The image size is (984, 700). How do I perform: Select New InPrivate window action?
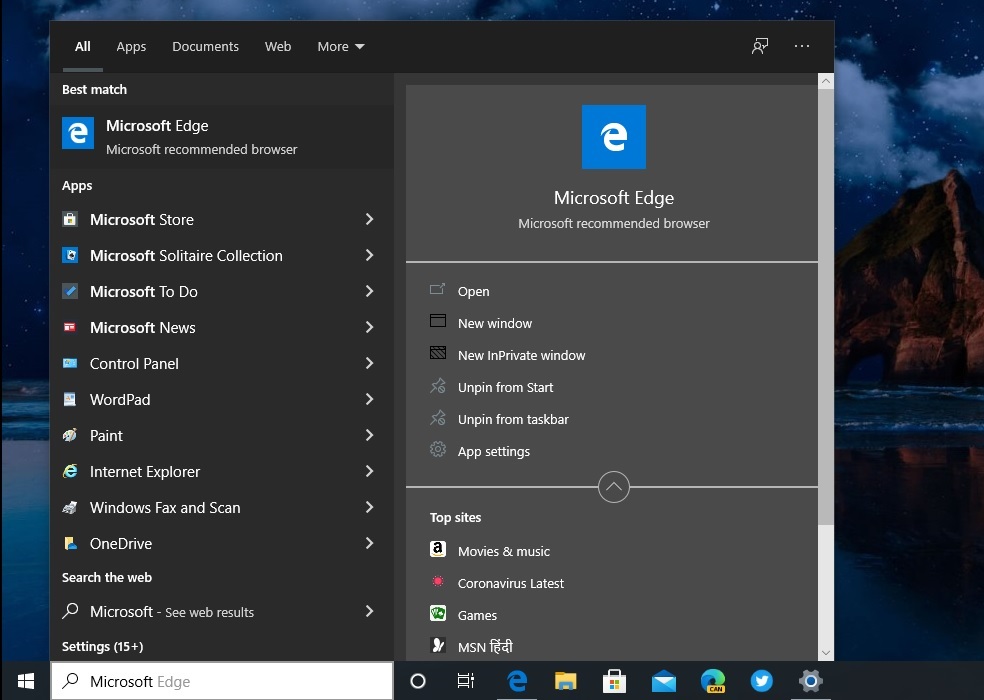(x=521, y=355)
